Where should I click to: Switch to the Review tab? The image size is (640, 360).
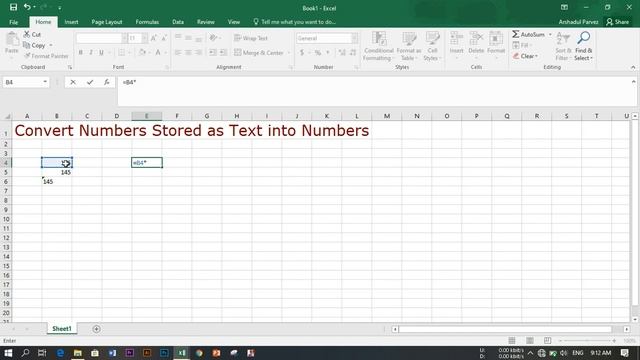(206, 22)
